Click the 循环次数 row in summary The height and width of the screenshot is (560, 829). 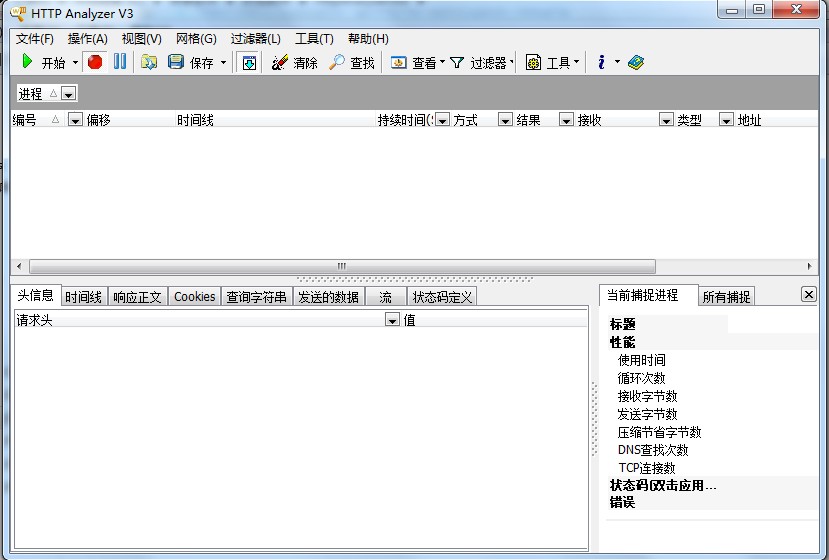point(712,378)
